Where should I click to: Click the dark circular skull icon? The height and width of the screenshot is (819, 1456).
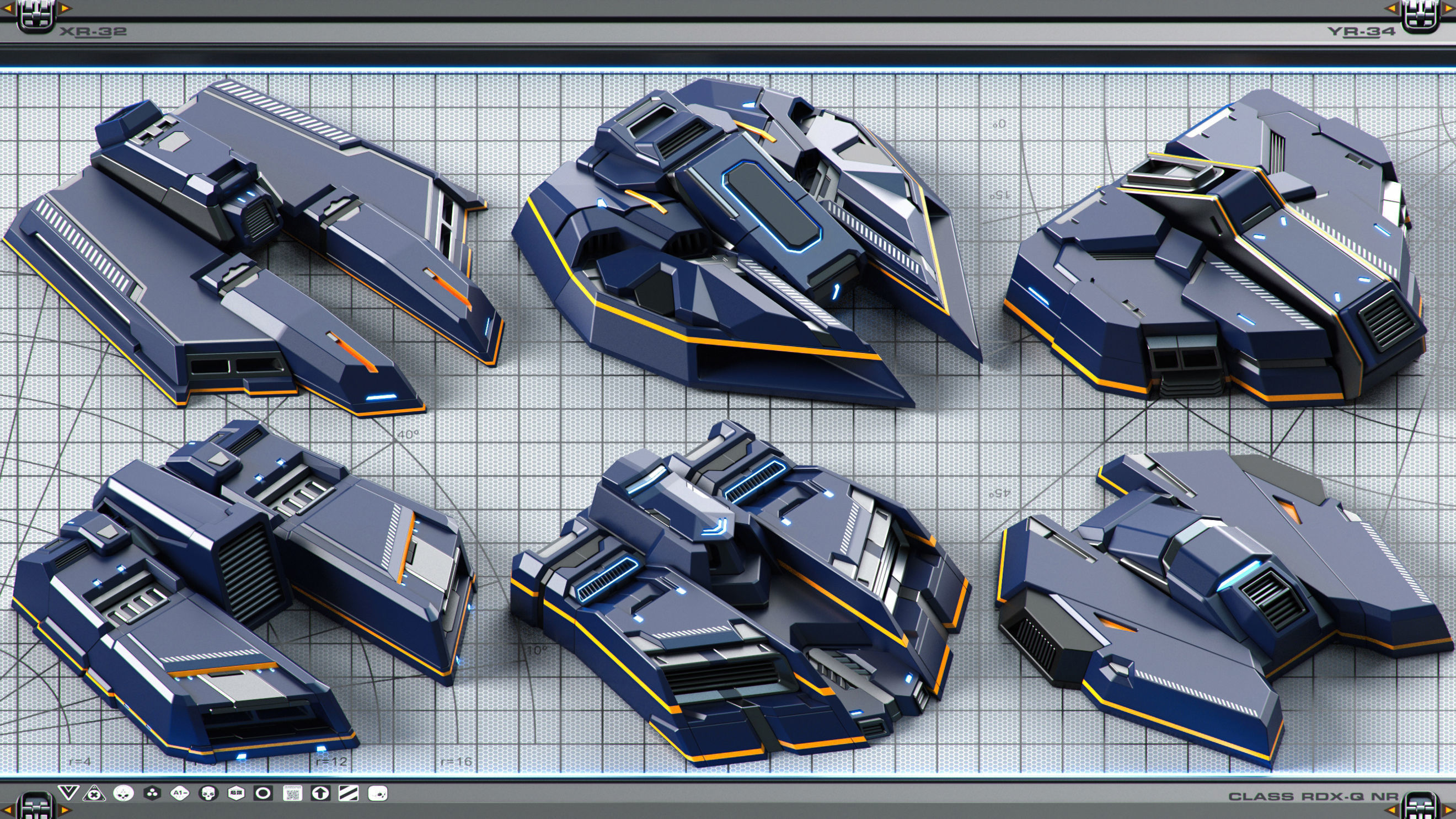[x=208, y=794]
